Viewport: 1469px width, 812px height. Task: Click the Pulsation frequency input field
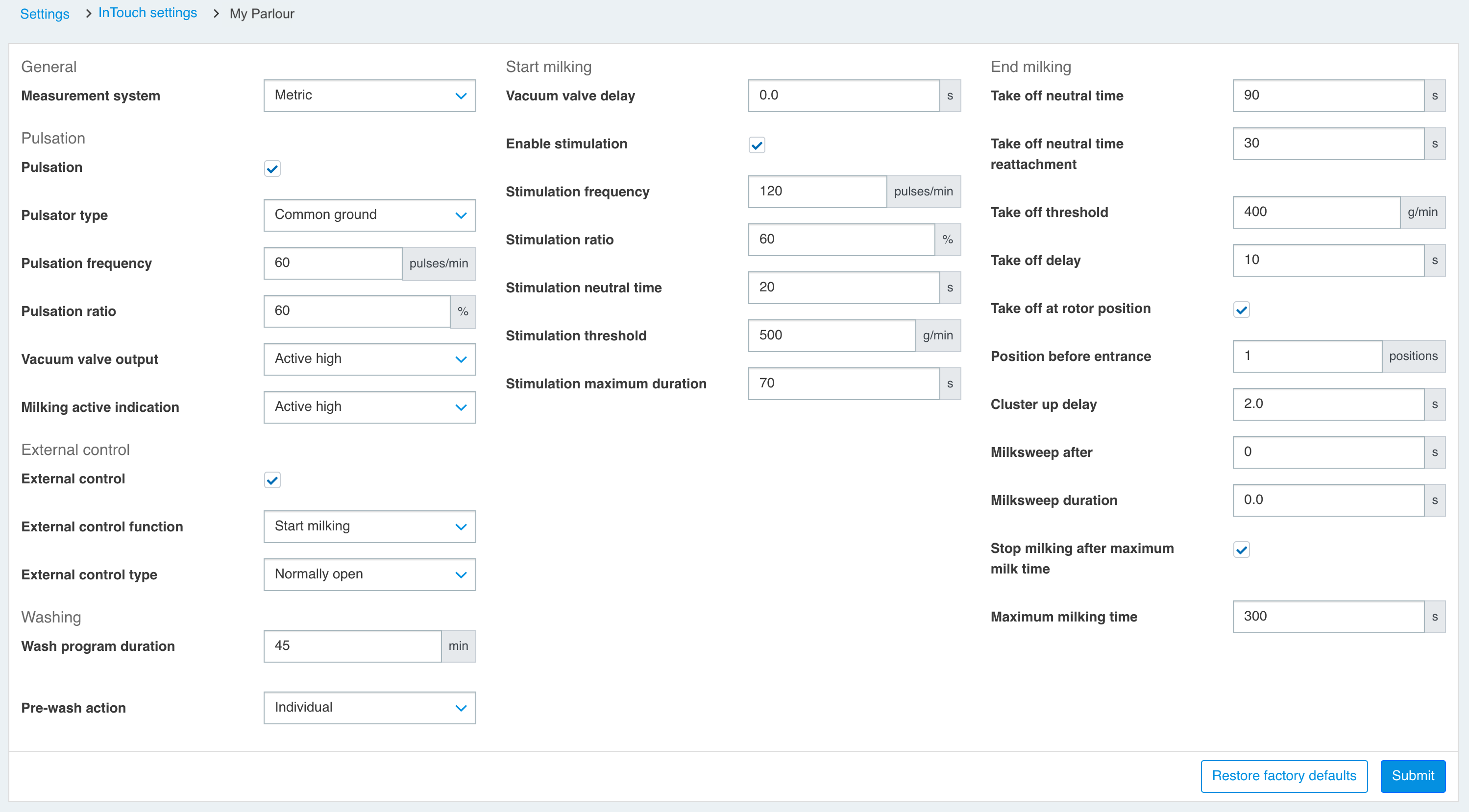pyautogui.click(x=333, y=263)
